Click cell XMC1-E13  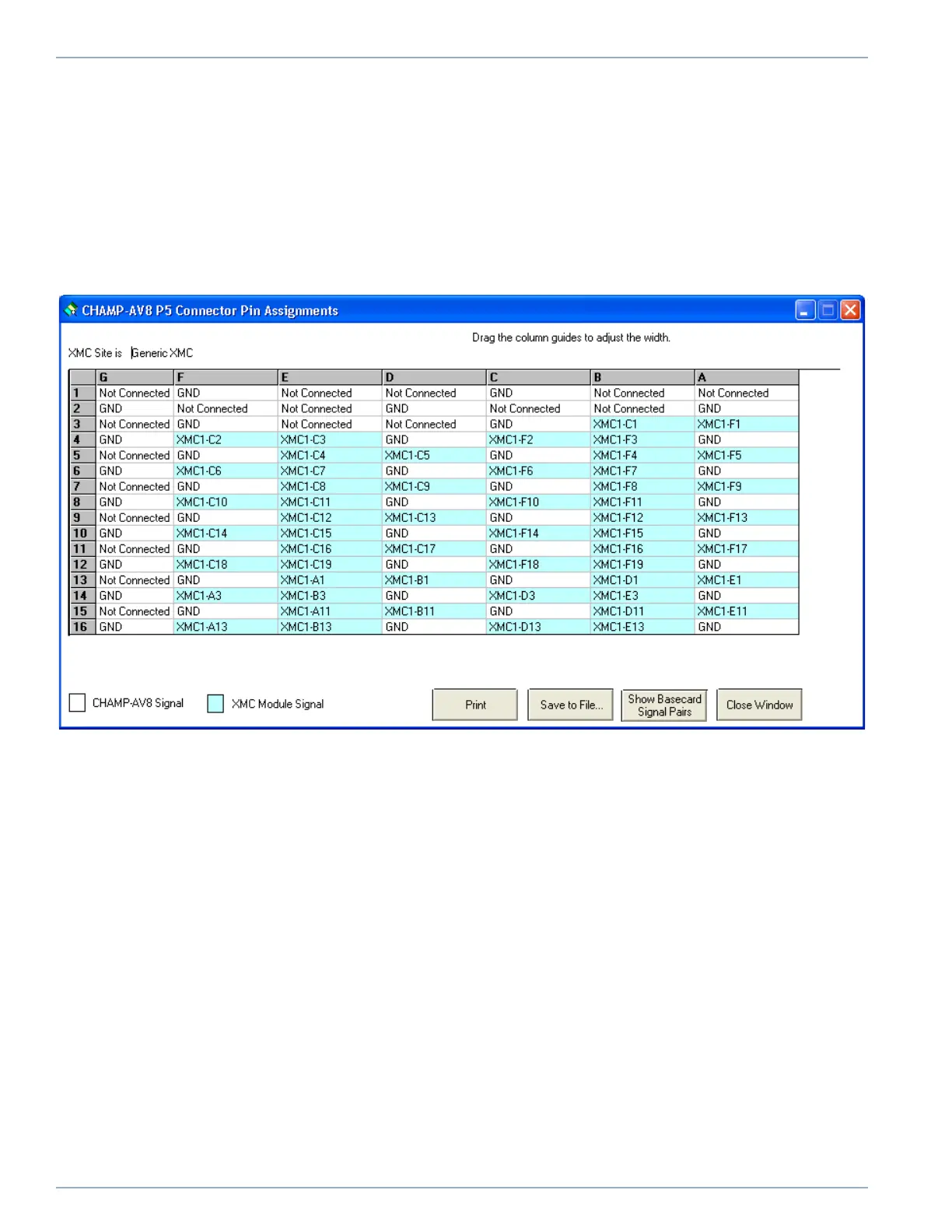point(642,626)
